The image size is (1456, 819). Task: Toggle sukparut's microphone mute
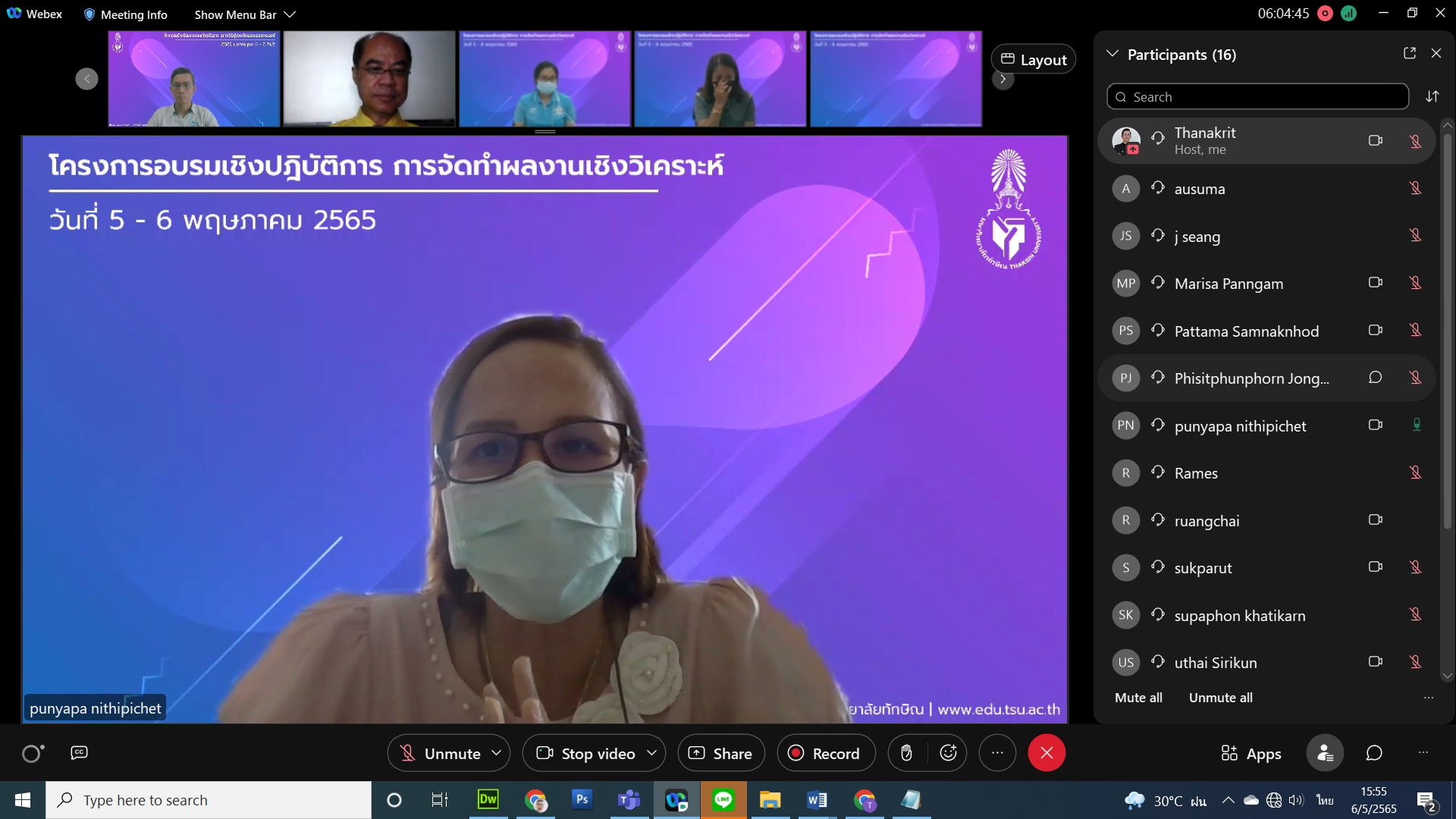coord(1415,567)
